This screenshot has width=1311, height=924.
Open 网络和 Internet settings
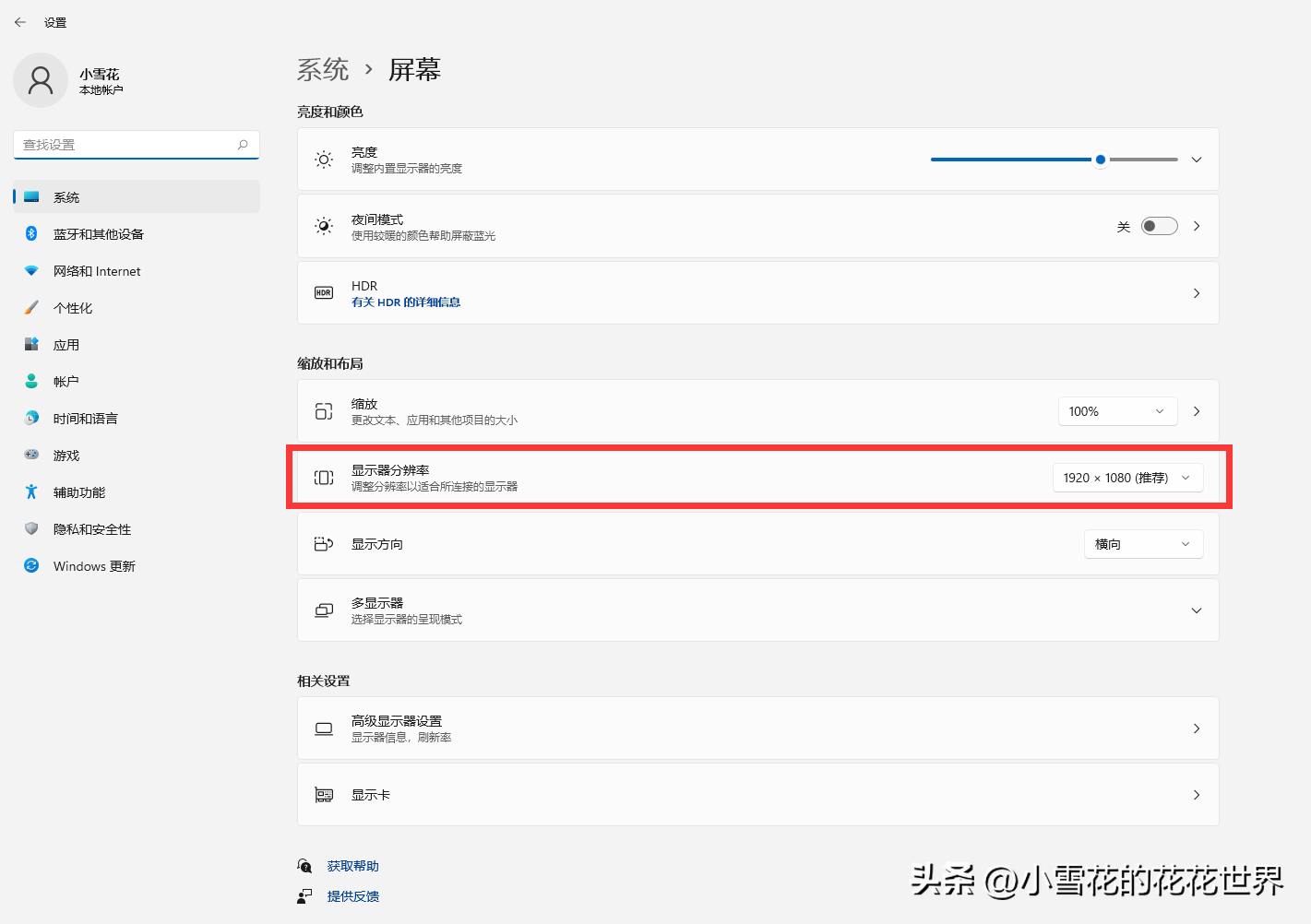coord(137,271)
